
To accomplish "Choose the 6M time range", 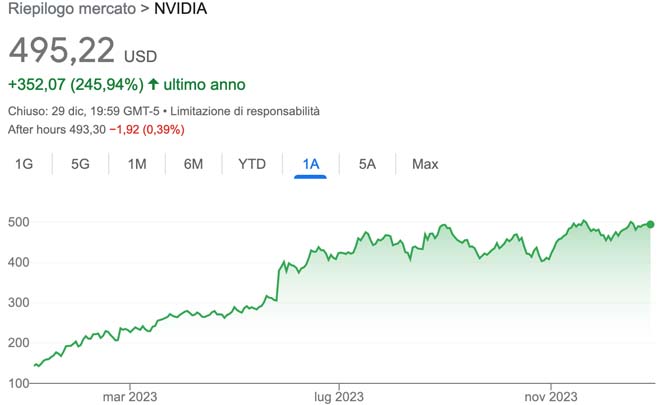I will point(194,164).
